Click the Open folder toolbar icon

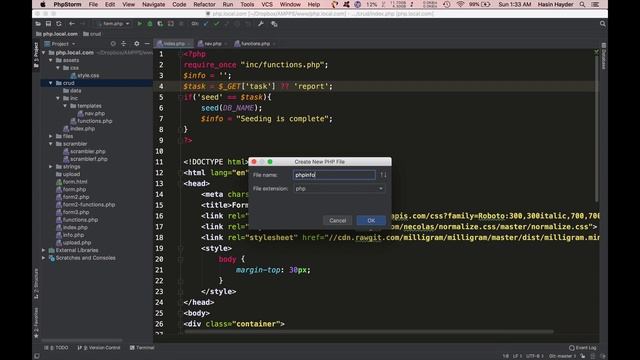click(38, 24)
